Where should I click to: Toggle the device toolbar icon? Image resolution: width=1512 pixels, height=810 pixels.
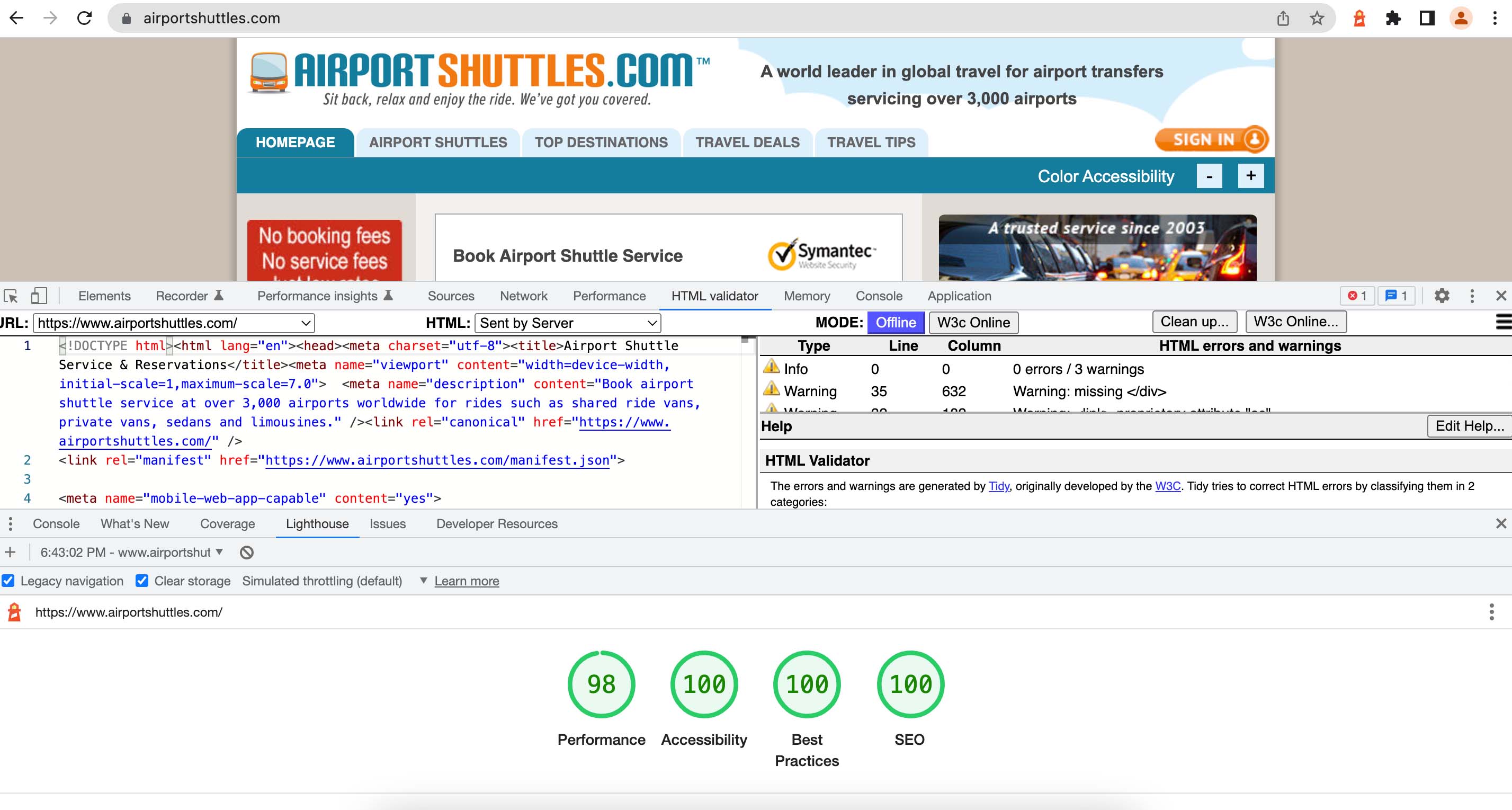click(38, 297)
